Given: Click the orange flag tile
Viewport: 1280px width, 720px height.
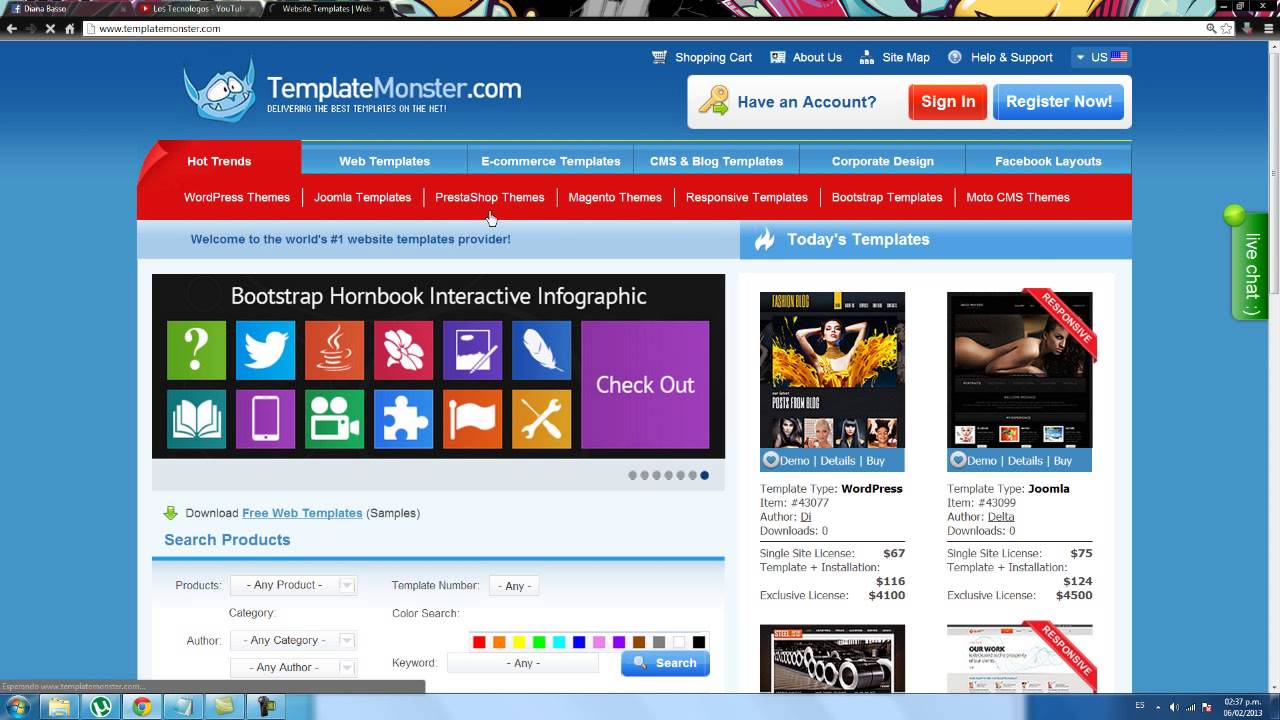Looking at the screenshot, I should point(472,419).
